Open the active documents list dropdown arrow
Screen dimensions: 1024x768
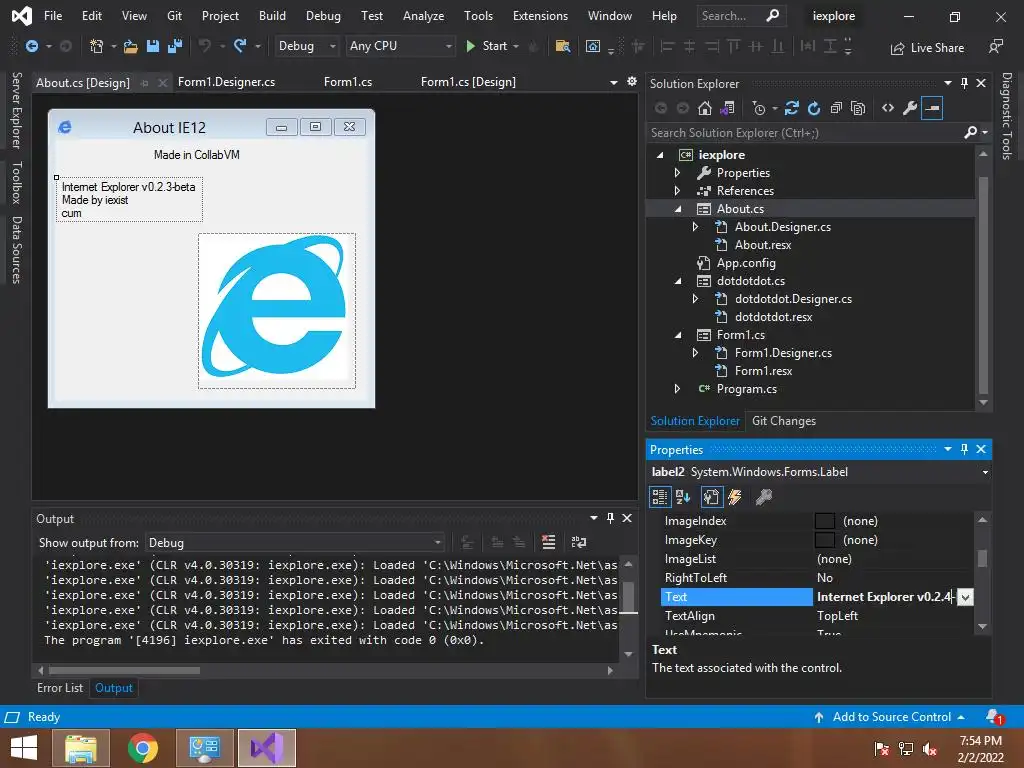coord(613,82)
